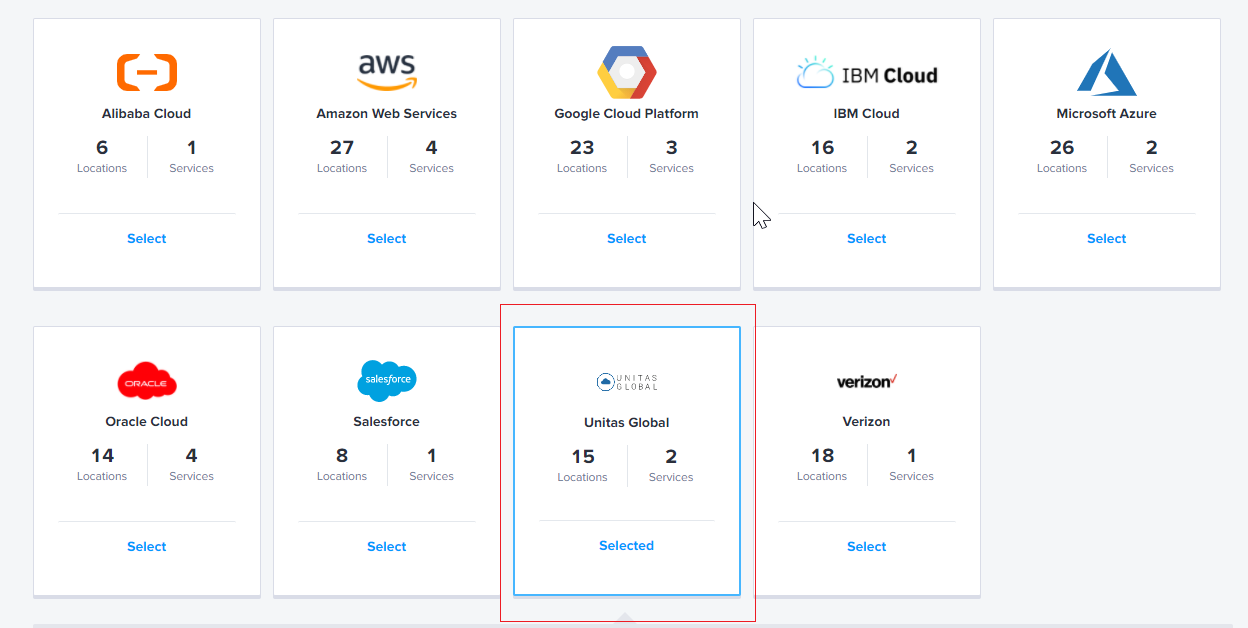This screenshot has width=1248, height=628.
Task: Select the IBM Cloud provider
Action: [x=867, y=239]
